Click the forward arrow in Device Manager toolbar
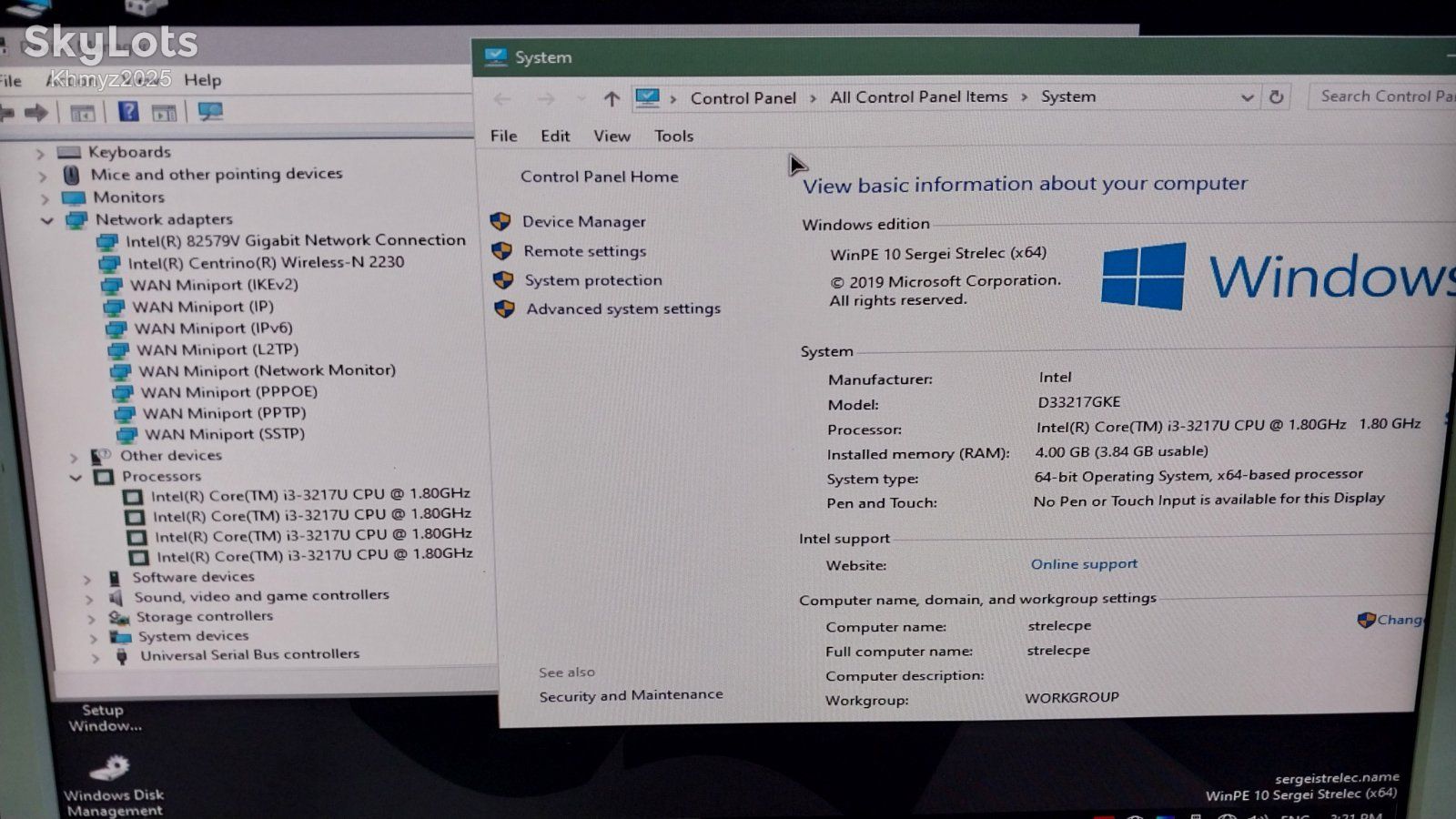Image resolution: width=1456 pixels, height=819 pixels. pyautogui.click(x=36, y=113)
